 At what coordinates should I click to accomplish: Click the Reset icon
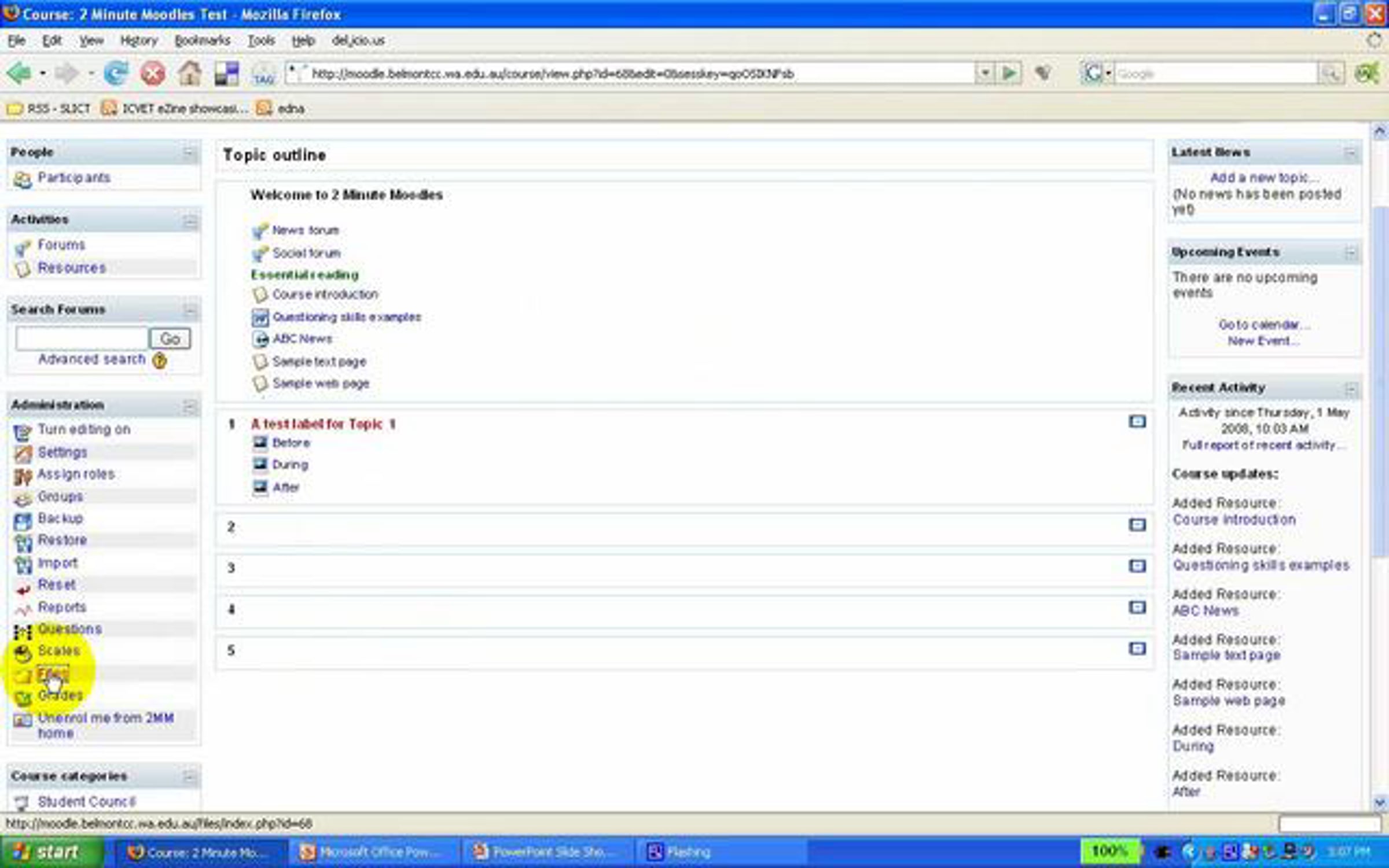pyautogui.click(x=23, y=589)
